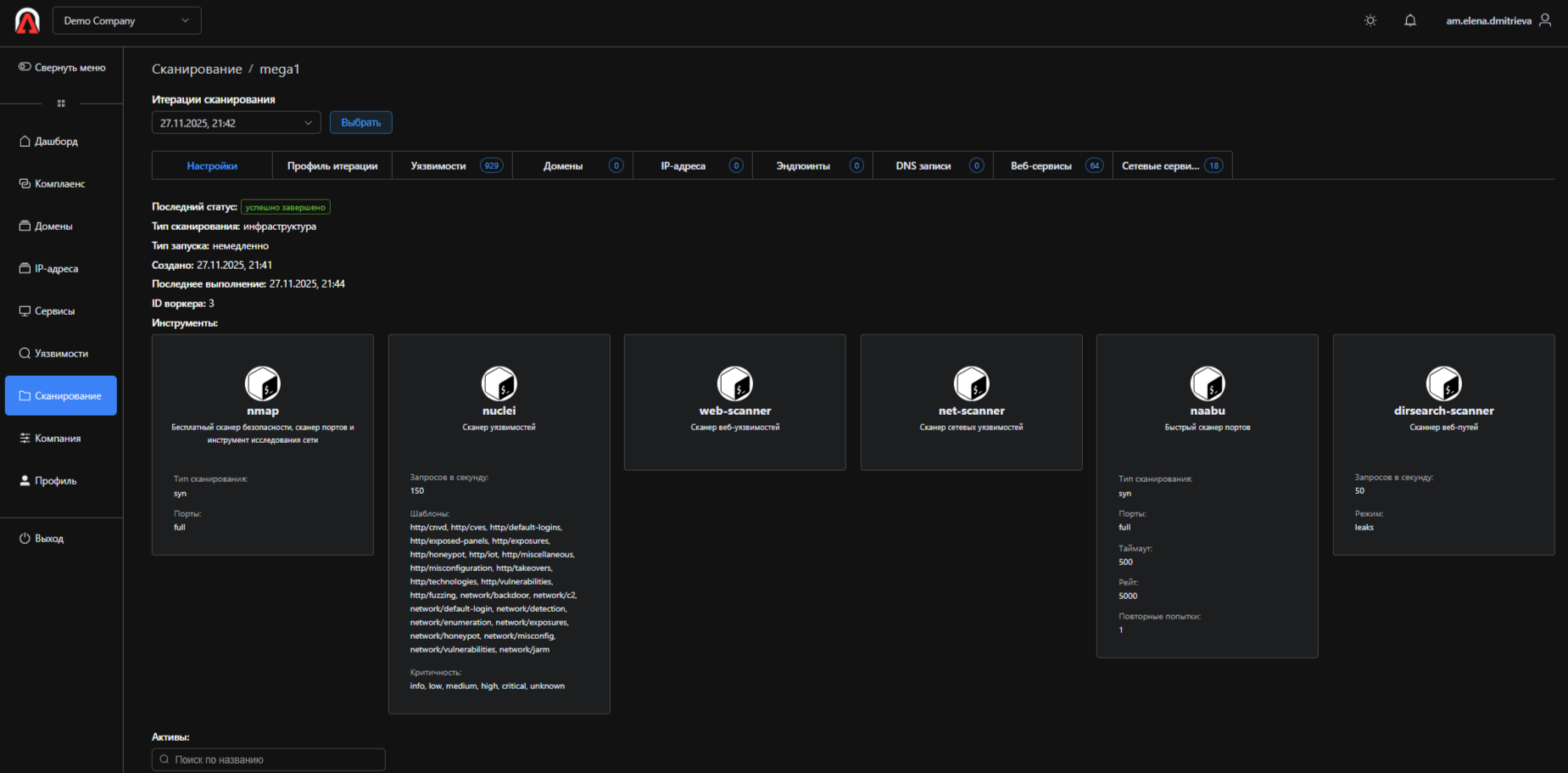The width and height of the screenshot is (1568, 773).
Task: Click the ID воркера value line
Action: [x=183, y=304]
